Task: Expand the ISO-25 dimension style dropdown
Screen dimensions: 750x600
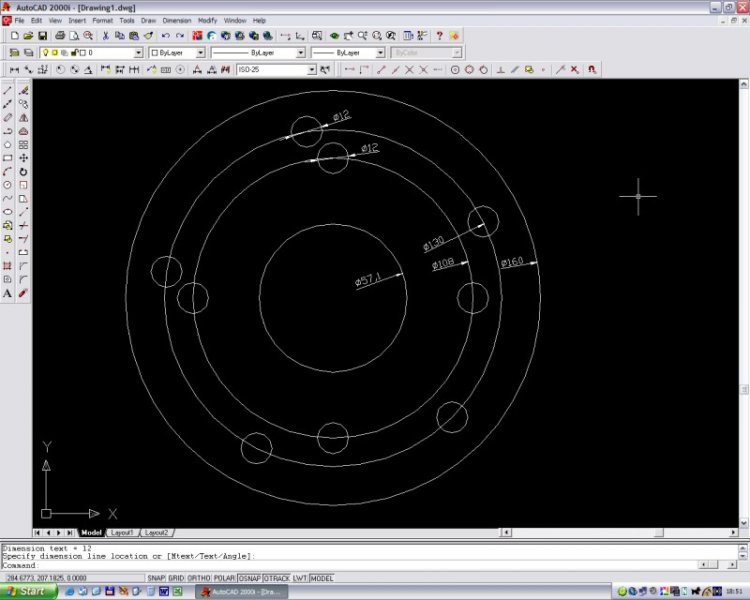Action: [x=311, y=70]
